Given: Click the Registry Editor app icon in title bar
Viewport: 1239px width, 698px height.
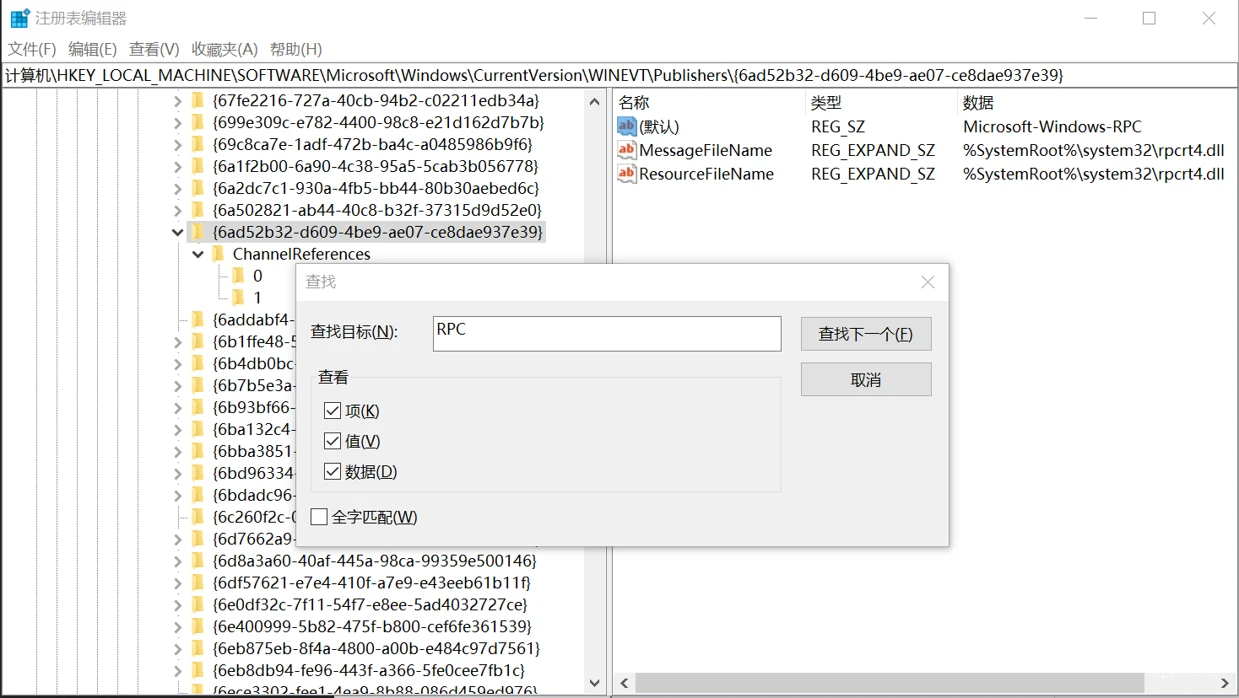Looking at the screenshot, I should tap(19, 18).
